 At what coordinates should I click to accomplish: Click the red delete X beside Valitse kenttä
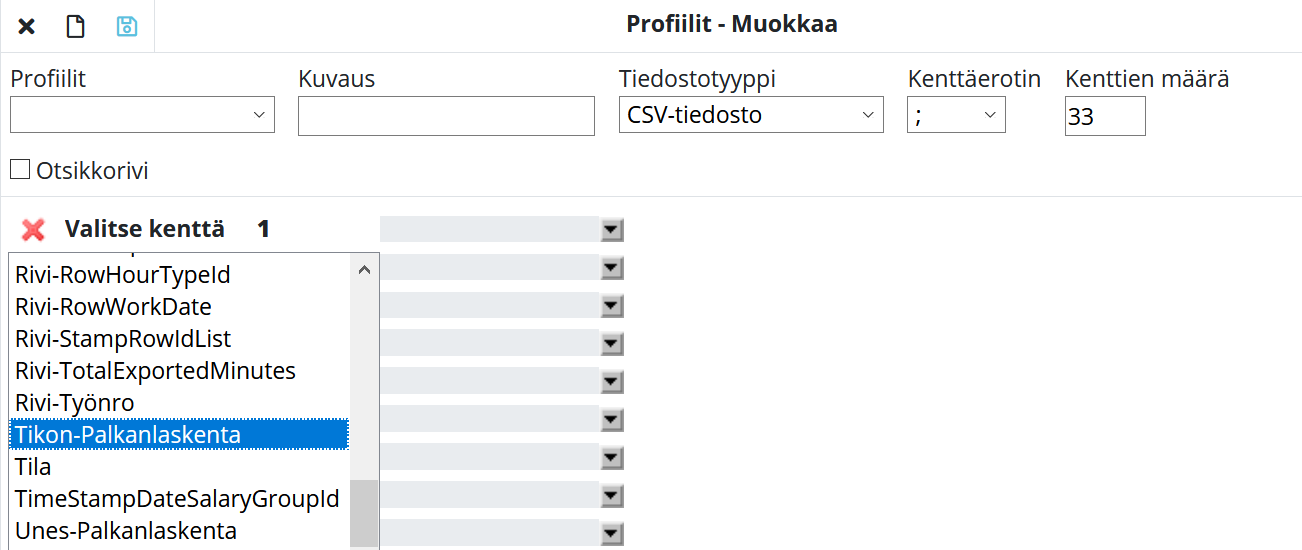(x=33, y=230)
